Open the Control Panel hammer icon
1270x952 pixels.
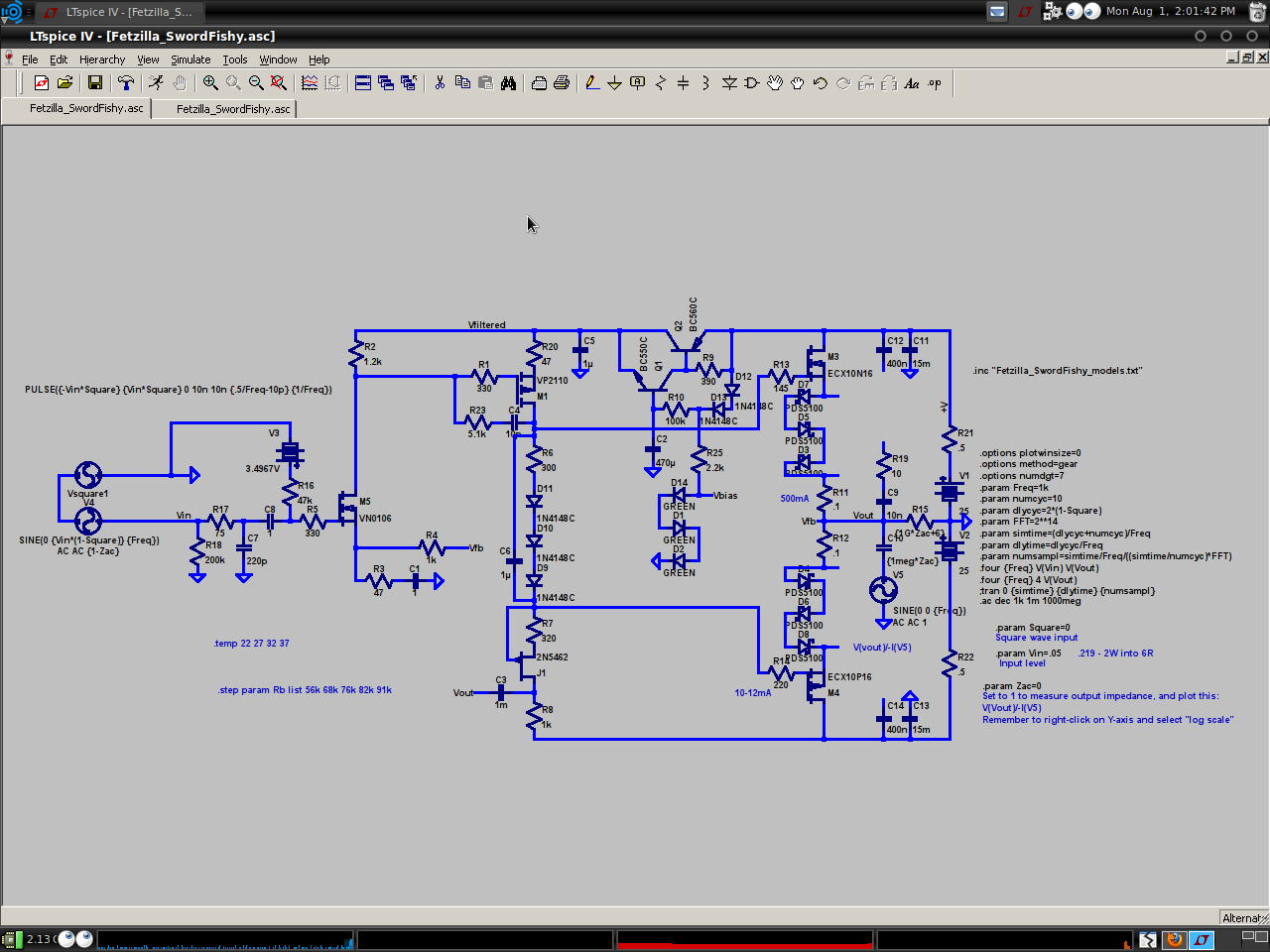tap(125, 83)
